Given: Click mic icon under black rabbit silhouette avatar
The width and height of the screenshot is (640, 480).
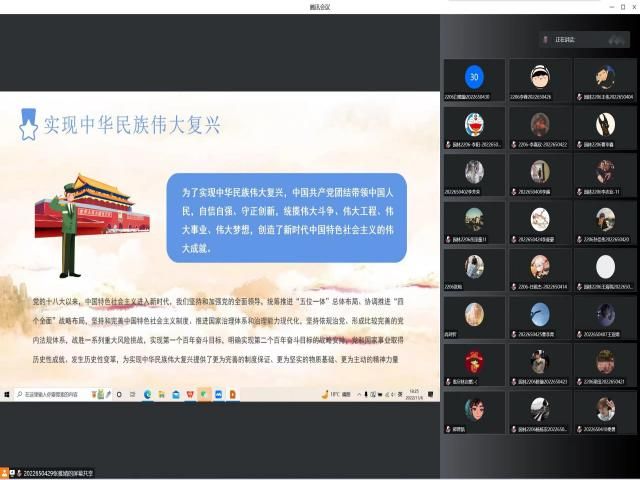Looking at the screenshot, I should point(579,144).
